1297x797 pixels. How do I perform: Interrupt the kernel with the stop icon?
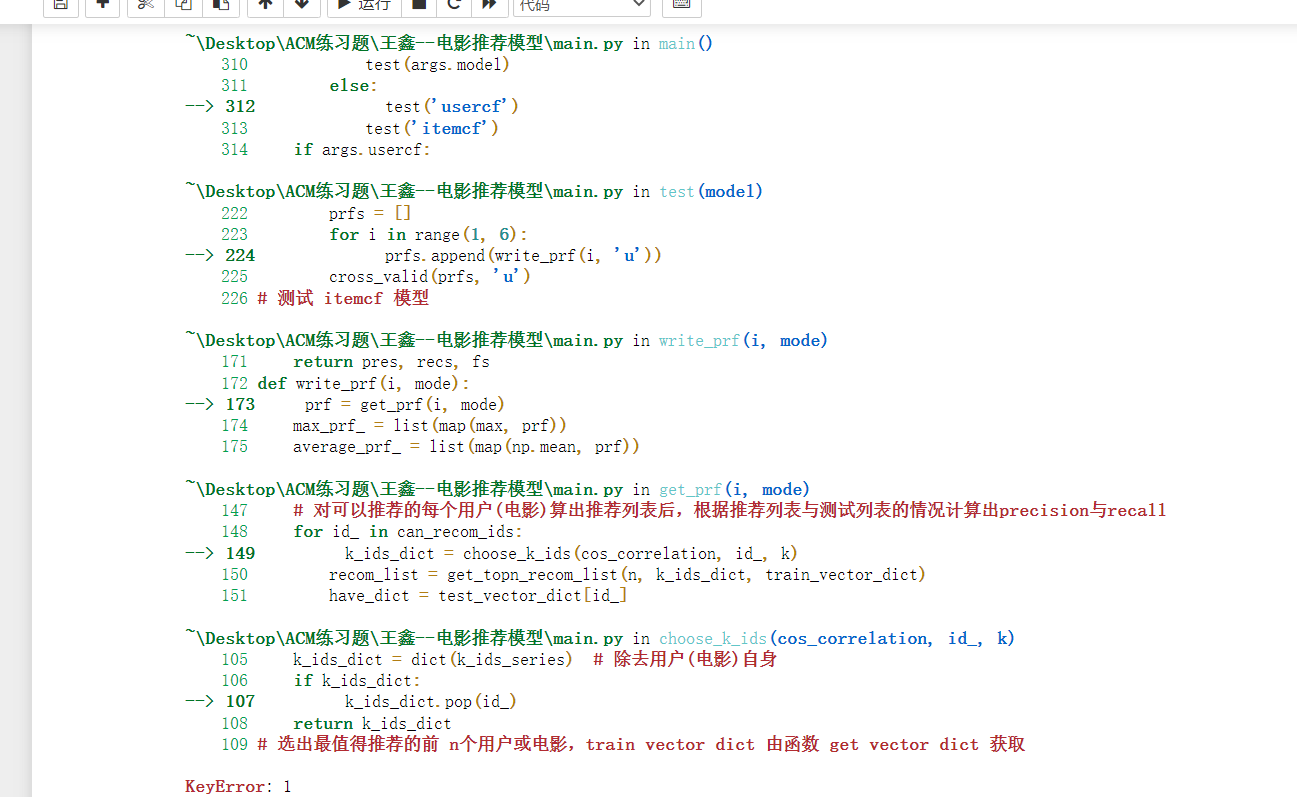[x=418, y=7]
